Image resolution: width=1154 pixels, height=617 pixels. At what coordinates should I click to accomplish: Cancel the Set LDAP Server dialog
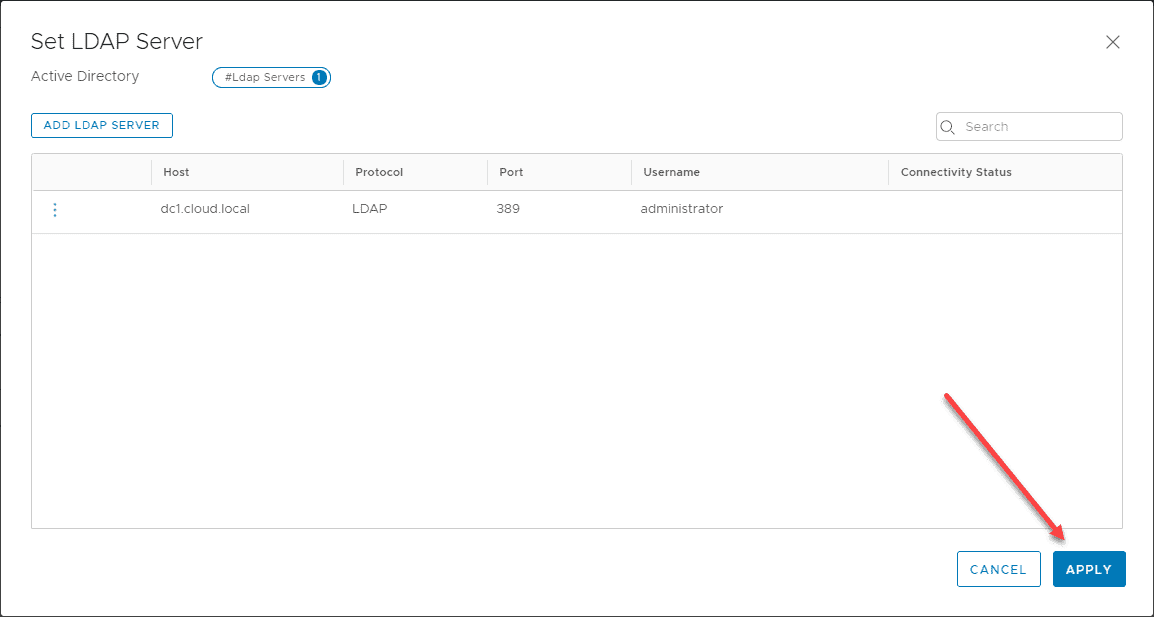click(998, 568)
